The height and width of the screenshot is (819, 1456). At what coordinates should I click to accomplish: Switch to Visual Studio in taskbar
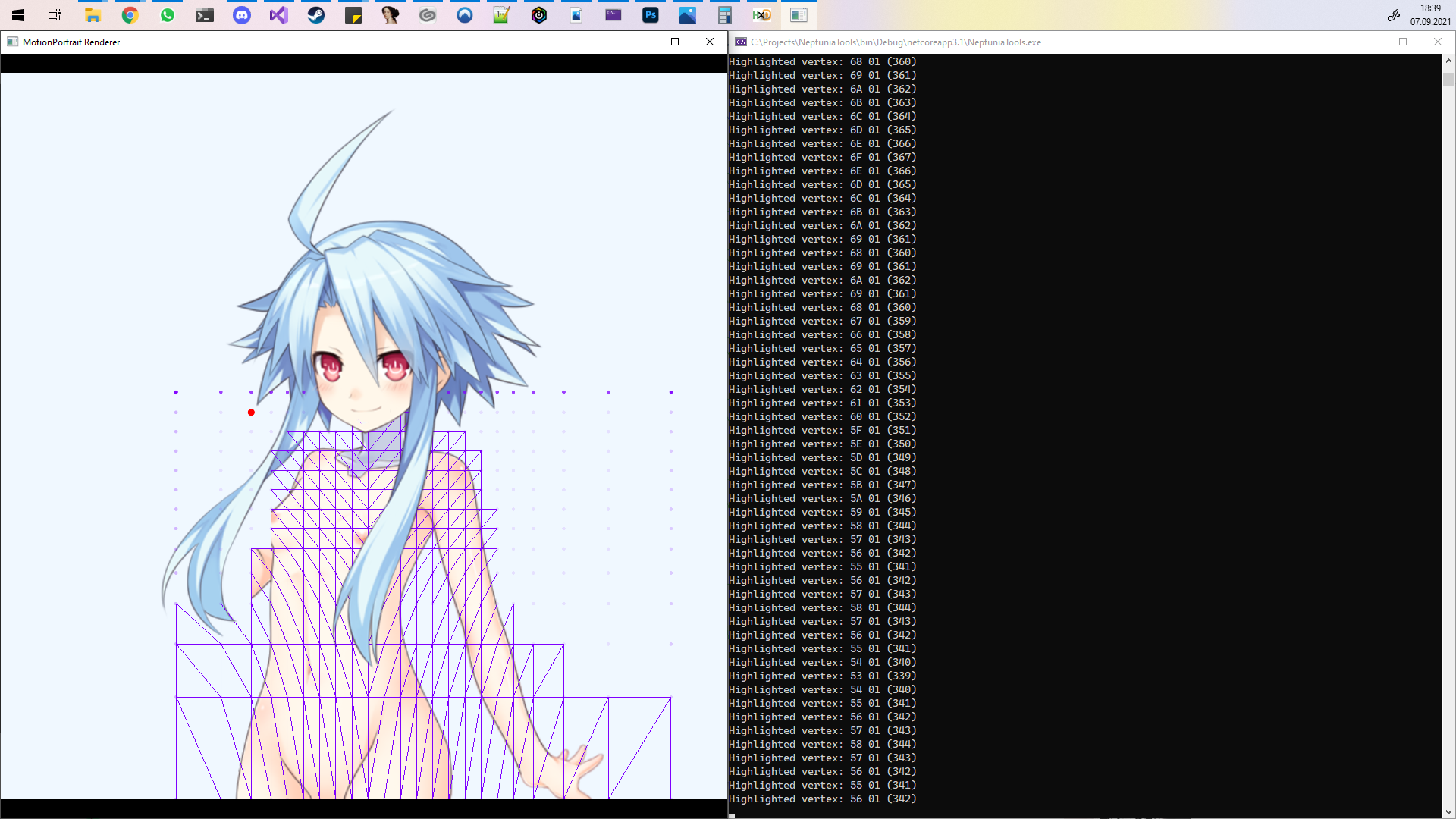click(x=279, y=15)
